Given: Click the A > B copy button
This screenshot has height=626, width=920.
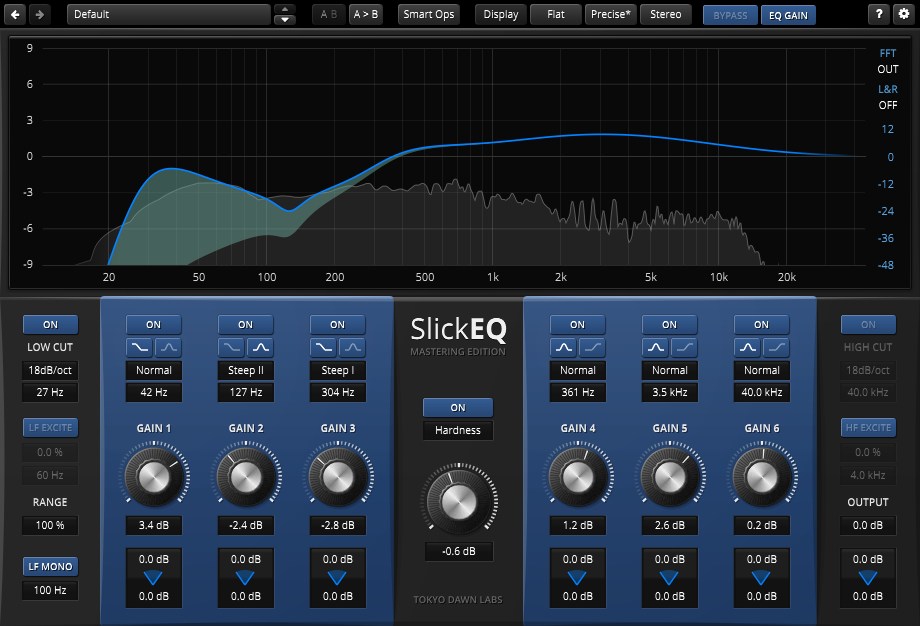Looking at the screenshot, I should pos(366,14).
